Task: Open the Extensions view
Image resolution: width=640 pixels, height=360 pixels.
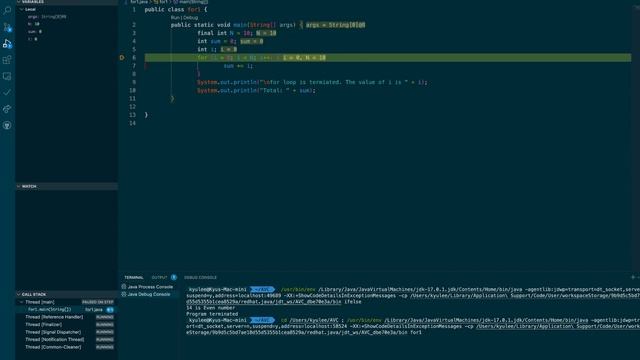Action: [x=7, y=60]
